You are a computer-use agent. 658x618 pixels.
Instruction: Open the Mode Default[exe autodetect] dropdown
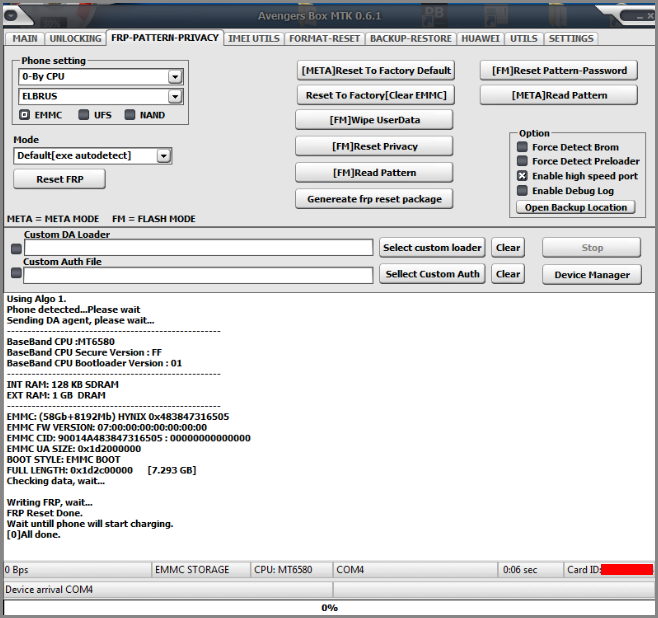[164, 156]
